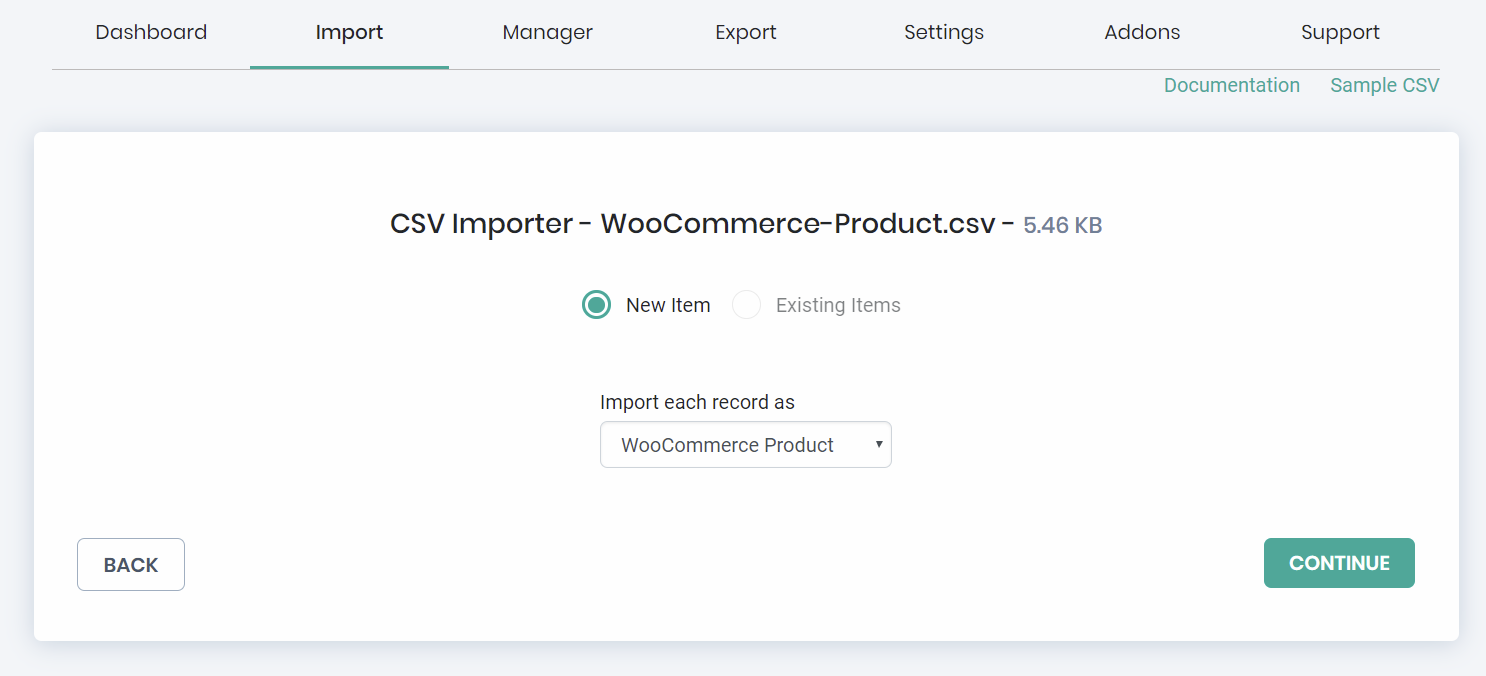Viewport: 1486px width, 676px height.
Task: Click the 'New Item' label text
Action: [668, 305]
